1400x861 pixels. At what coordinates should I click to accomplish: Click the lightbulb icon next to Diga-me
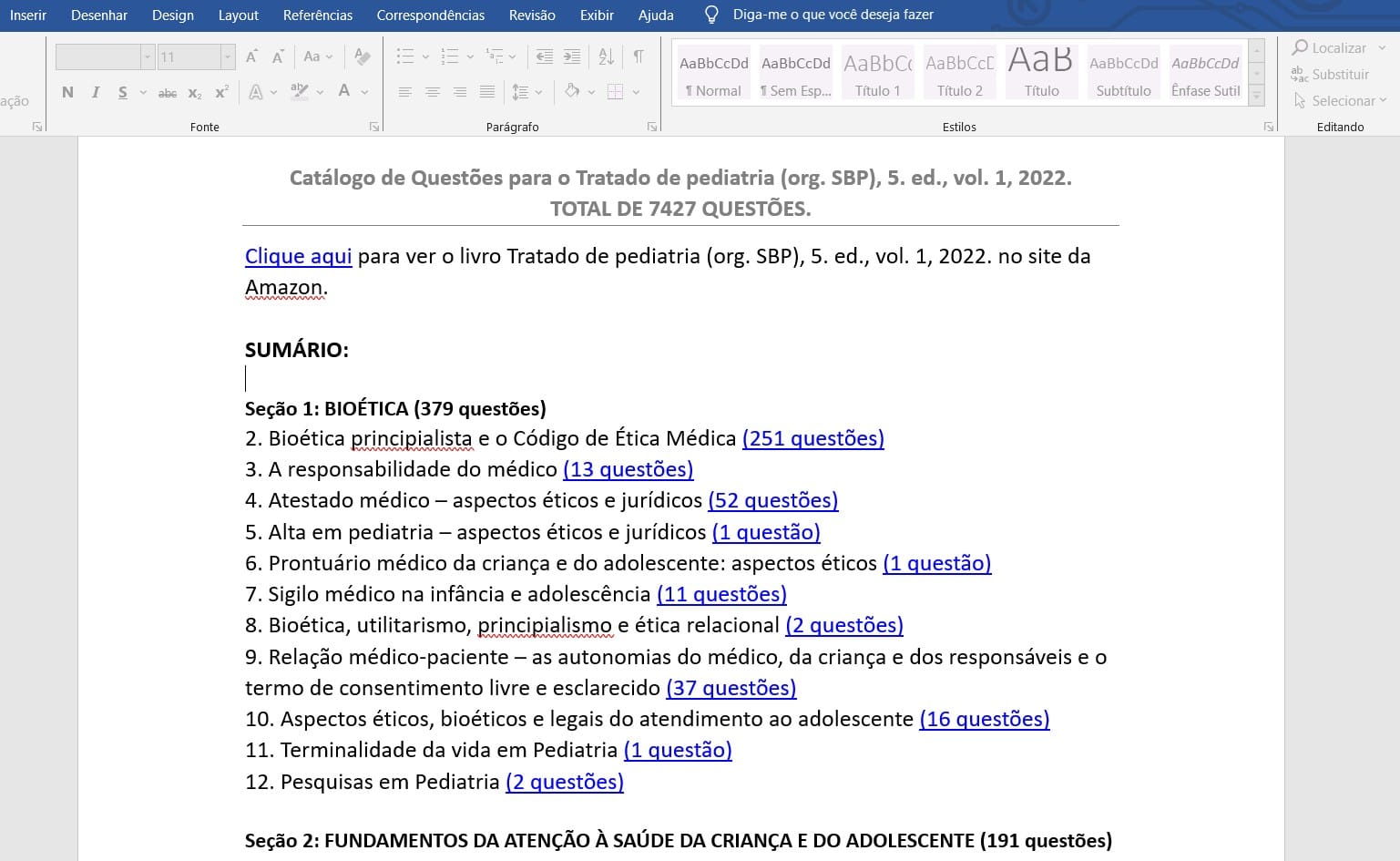tap(712, 15)
